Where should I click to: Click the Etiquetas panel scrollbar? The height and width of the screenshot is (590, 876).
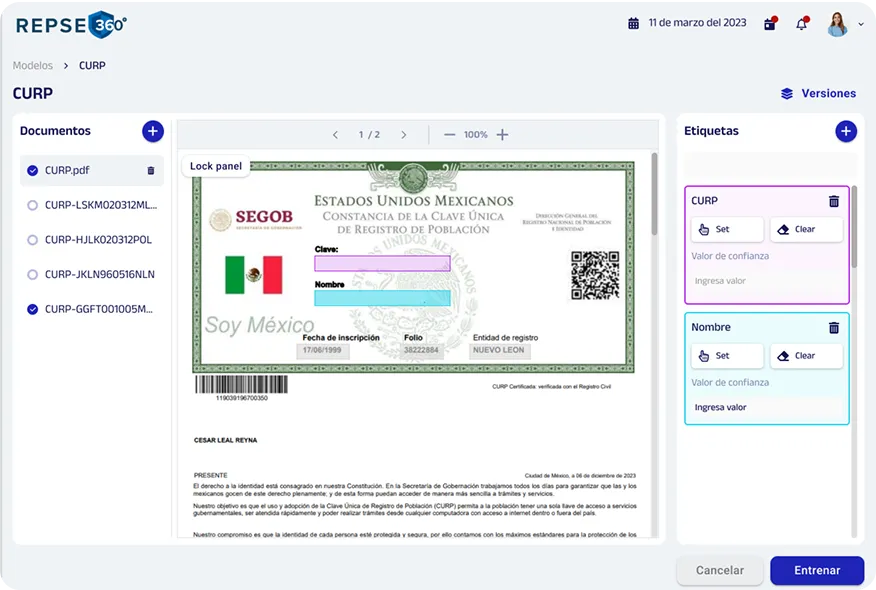[x=854, y=226]
